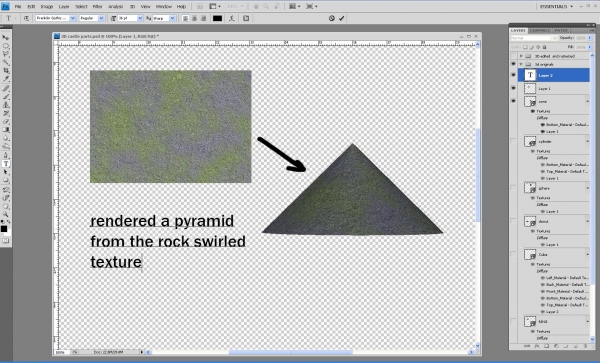Toggle character panel icon in options bar
Image resolution: width=600 pixels, height=363 pixels.
pos(246,18)
